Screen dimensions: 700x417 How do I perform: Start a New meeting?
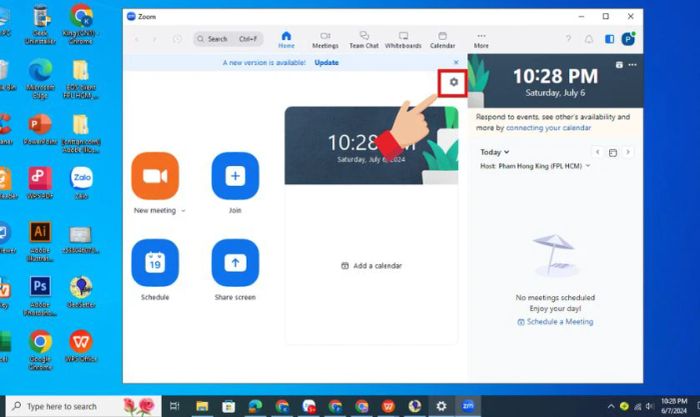pyautogui.click(x=155, y=176)
